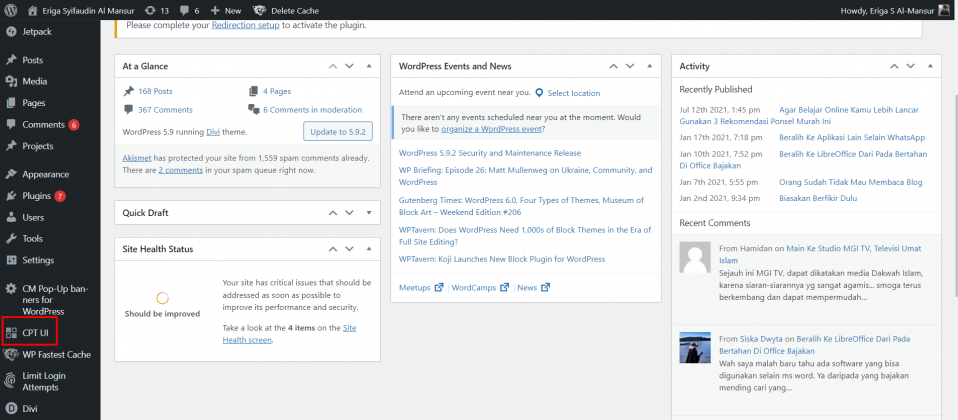Open the Meetups external link
The height and width of the screenshot is (420, 958).
[x=421, y=287]
